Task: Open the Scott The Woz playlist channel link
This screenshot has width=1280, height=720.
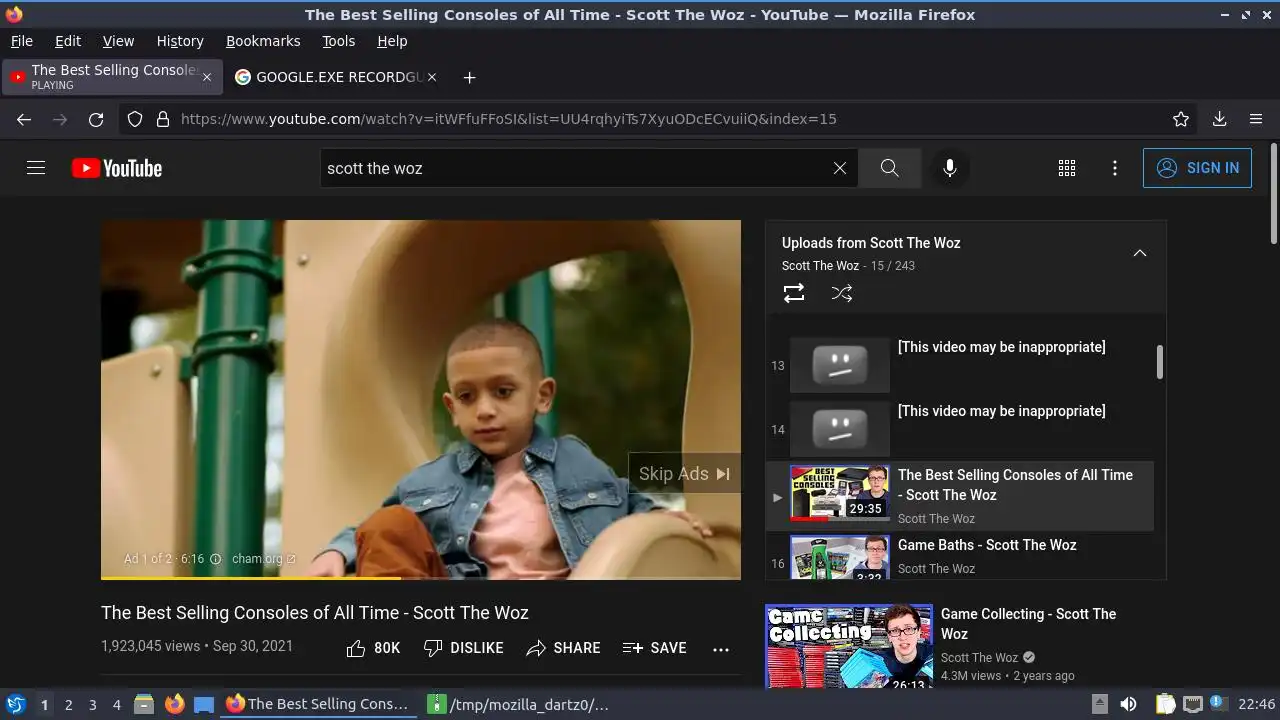Action: point(820,266)
